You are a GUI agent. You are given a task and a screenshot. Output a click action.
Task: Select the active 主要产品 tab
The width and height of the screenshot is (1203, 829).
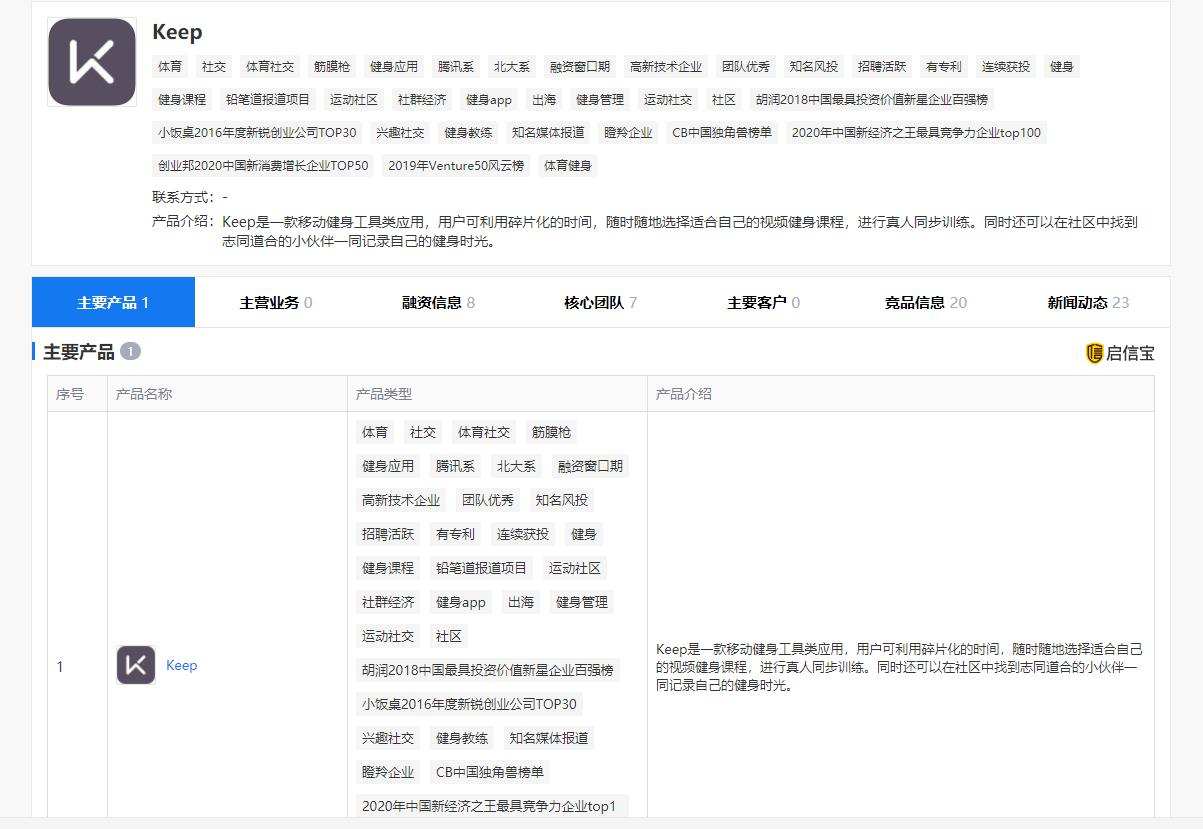pos(113,302)
